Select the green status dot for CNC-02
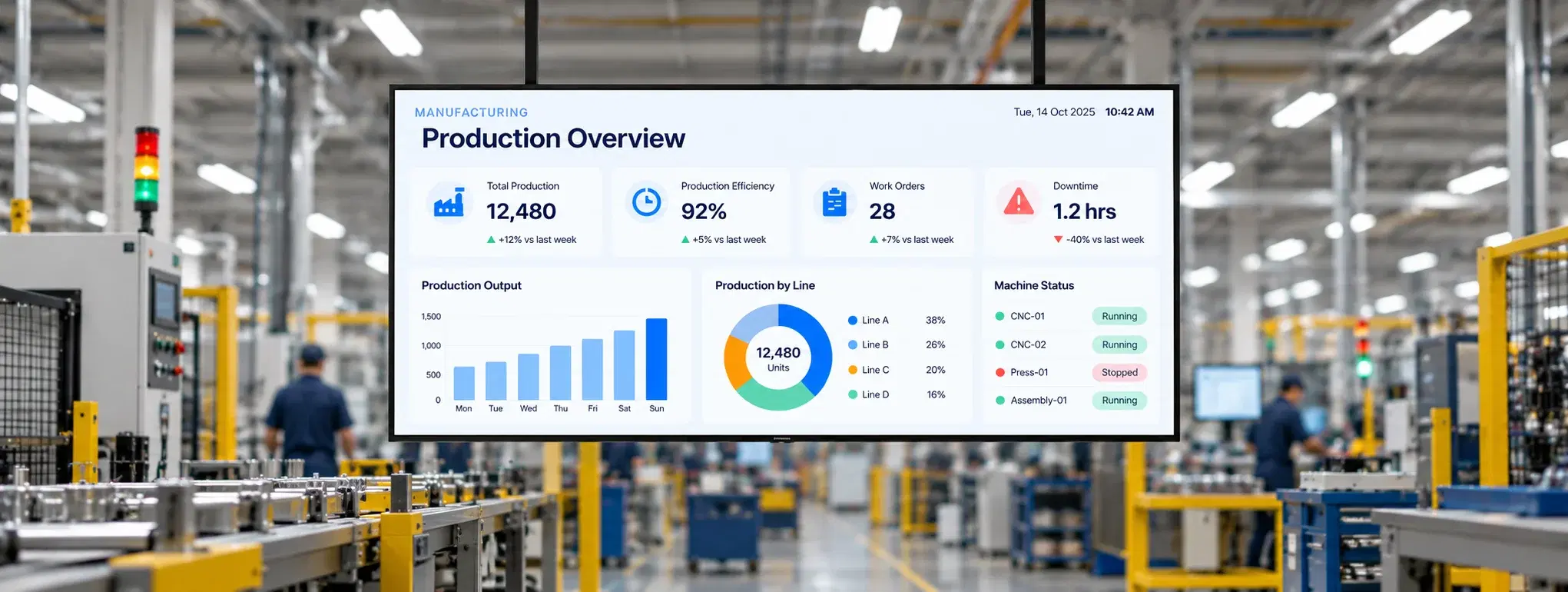Image resolution: width=1568 pixels, height=592 pixels. click(x=999, y=344)
